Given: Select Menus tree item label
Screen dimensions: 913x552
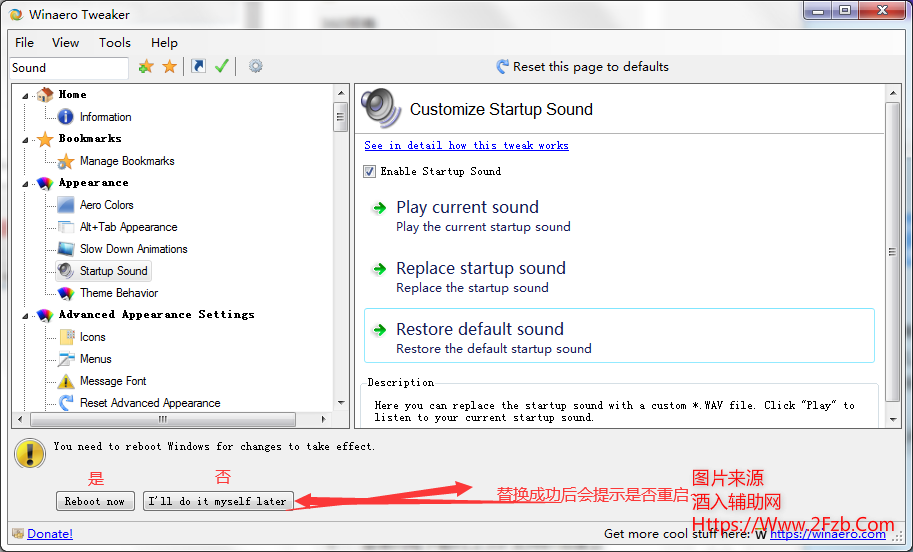Looking at the screenshot, I should tap(95, 359).
